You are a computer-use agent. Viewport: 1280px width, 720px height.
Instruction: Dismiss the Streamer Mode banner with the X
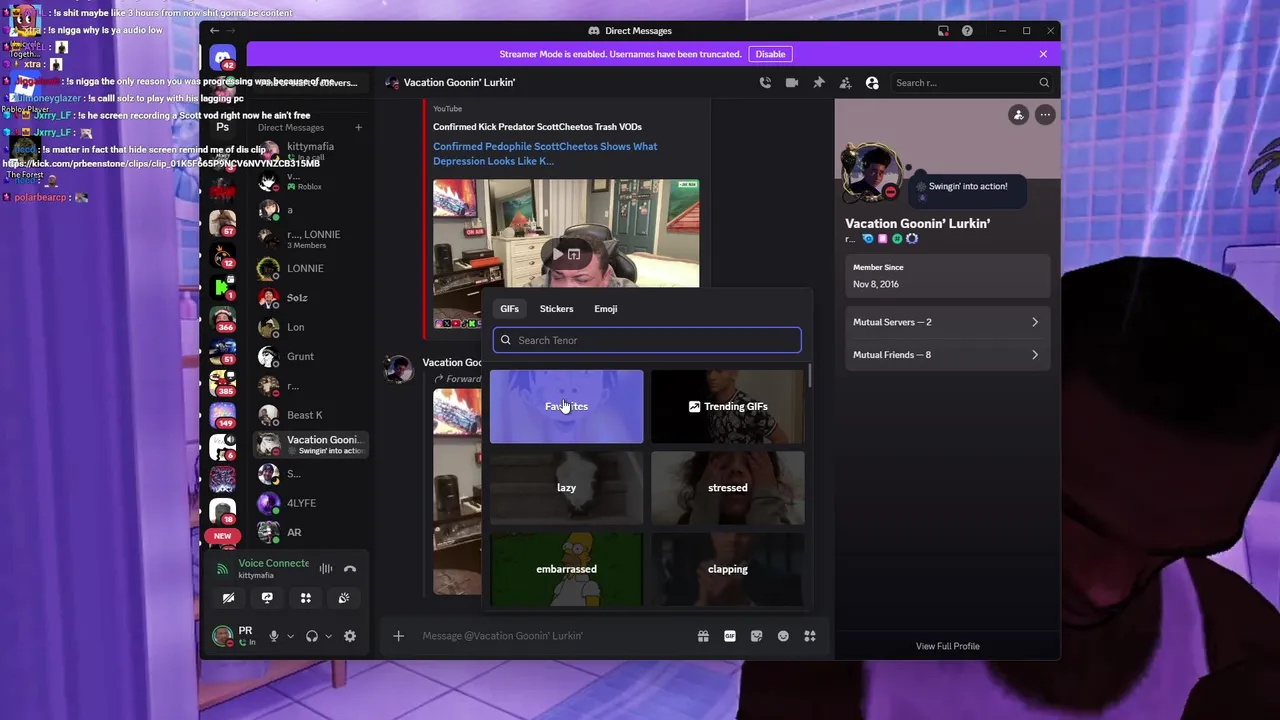(x=1043, y=54)
